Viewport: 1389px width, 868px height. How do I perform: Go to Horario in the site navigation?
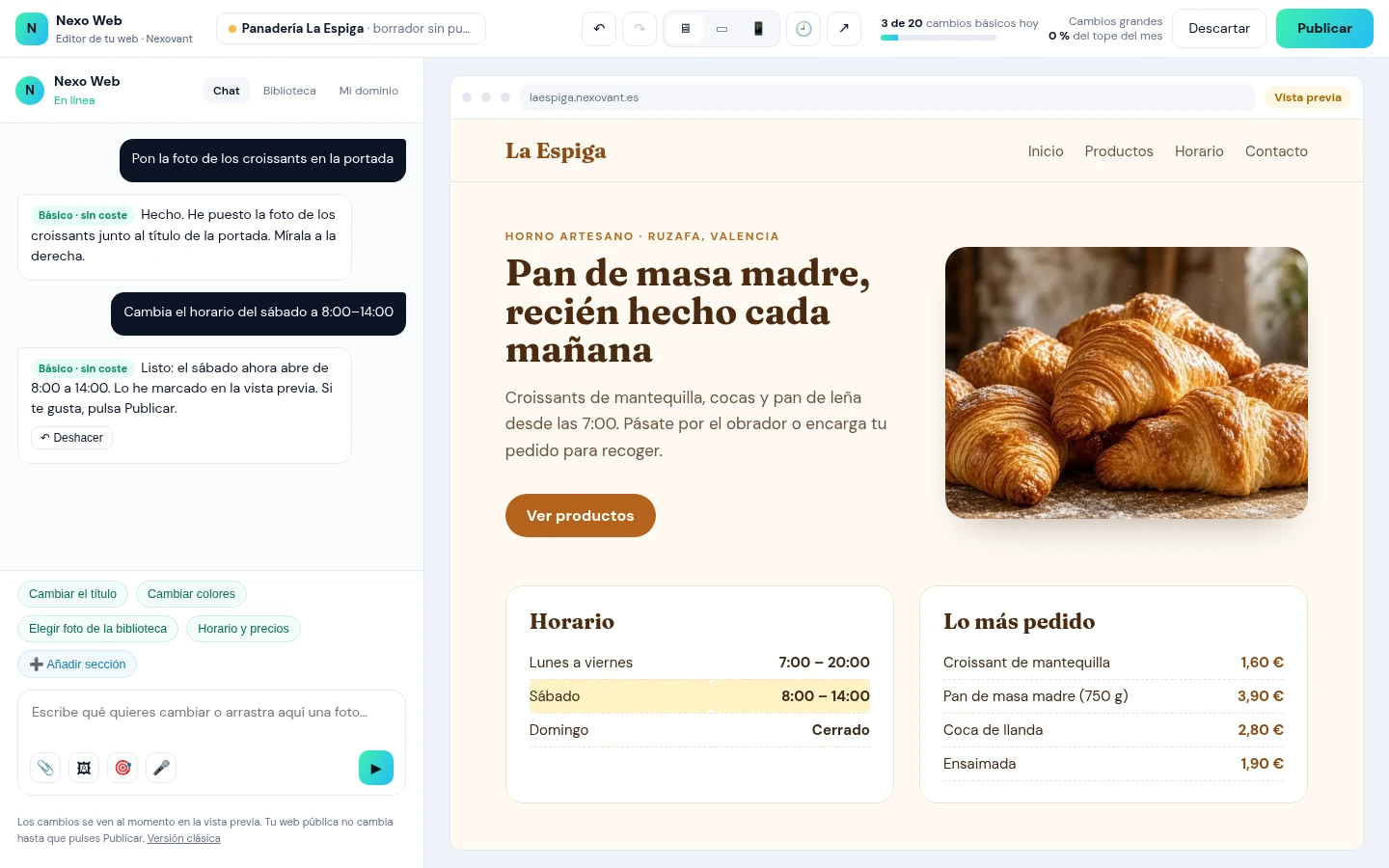[1199, 151]
